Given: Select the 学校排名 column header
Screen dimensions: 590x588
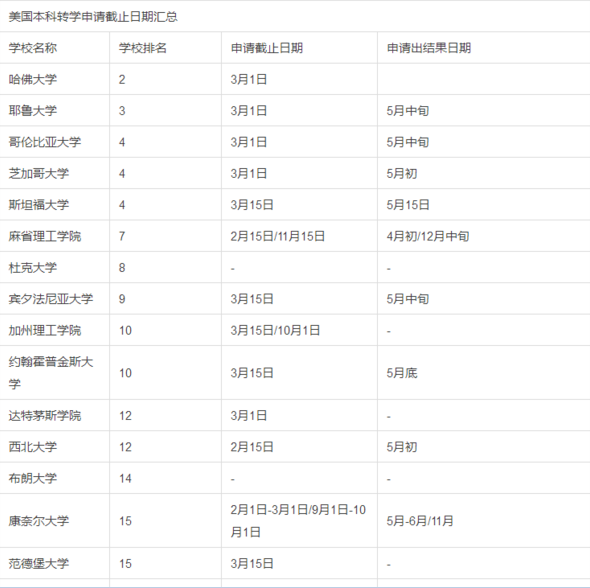Looking at the screenshot, I should tap(143, 48).
